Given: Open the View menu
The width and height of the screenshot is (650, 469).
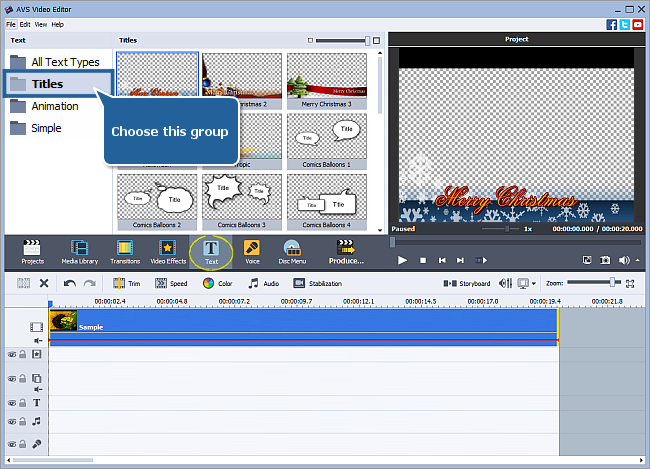Looking at the screenshot, I should 41,24.
